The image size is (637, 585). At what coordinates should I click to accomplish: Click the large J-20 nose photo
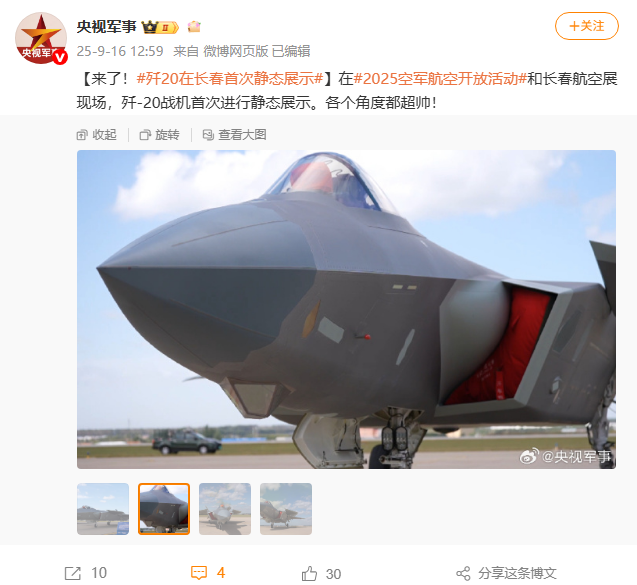[346, 309]
